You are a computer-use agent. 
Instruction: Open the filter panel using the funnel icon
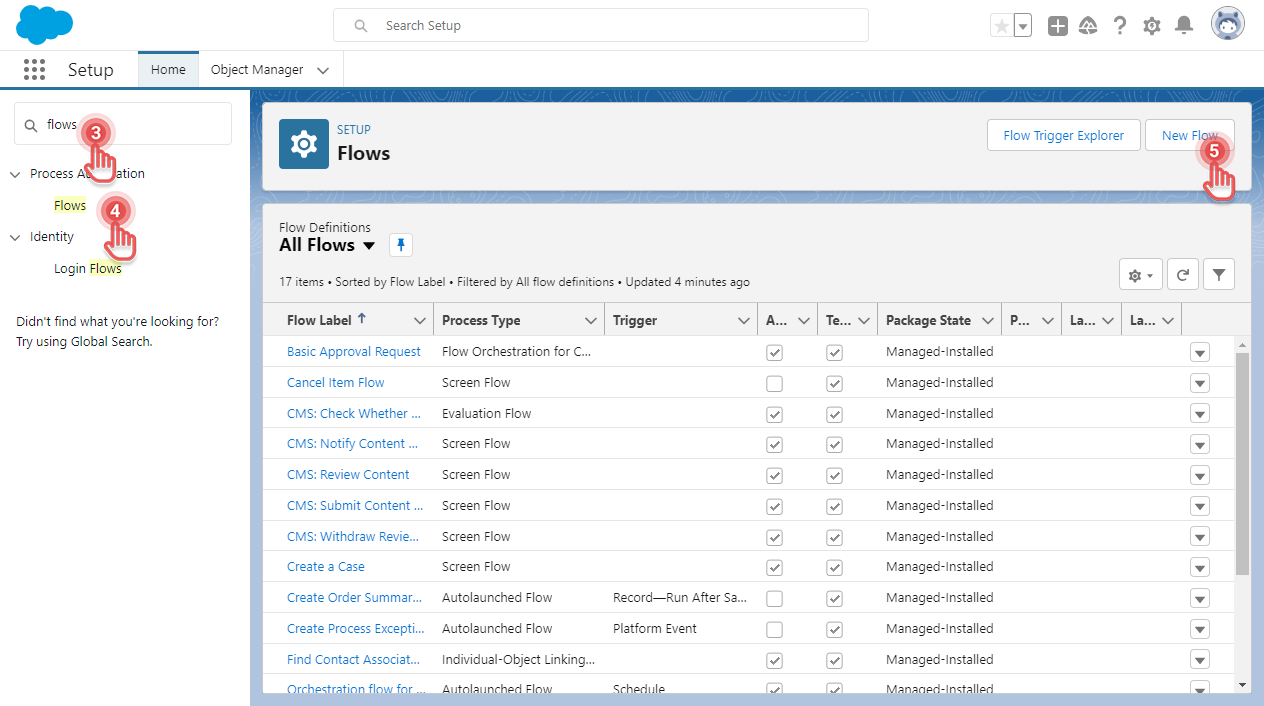click(x=1218, y=274)
